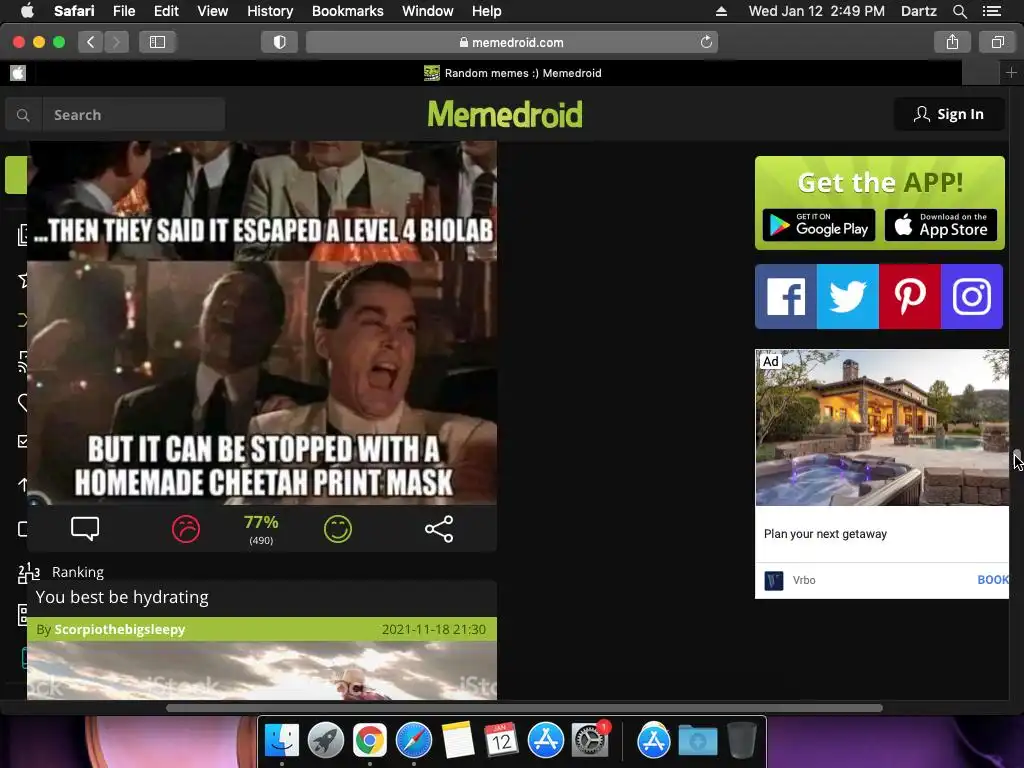Open Memedroid Pinterest page

coord(910,296)
